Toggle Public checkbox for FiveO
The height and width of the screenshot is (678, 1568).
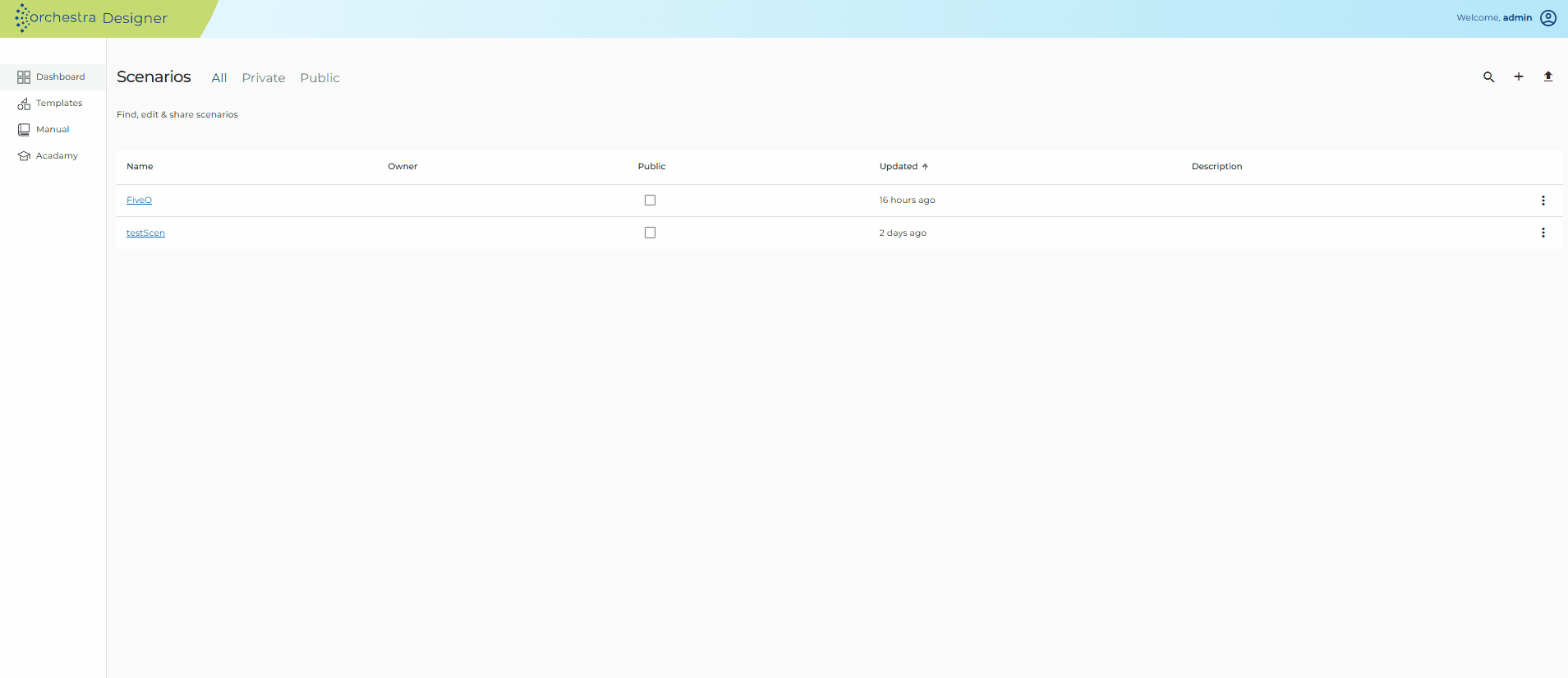click(650, 200)
